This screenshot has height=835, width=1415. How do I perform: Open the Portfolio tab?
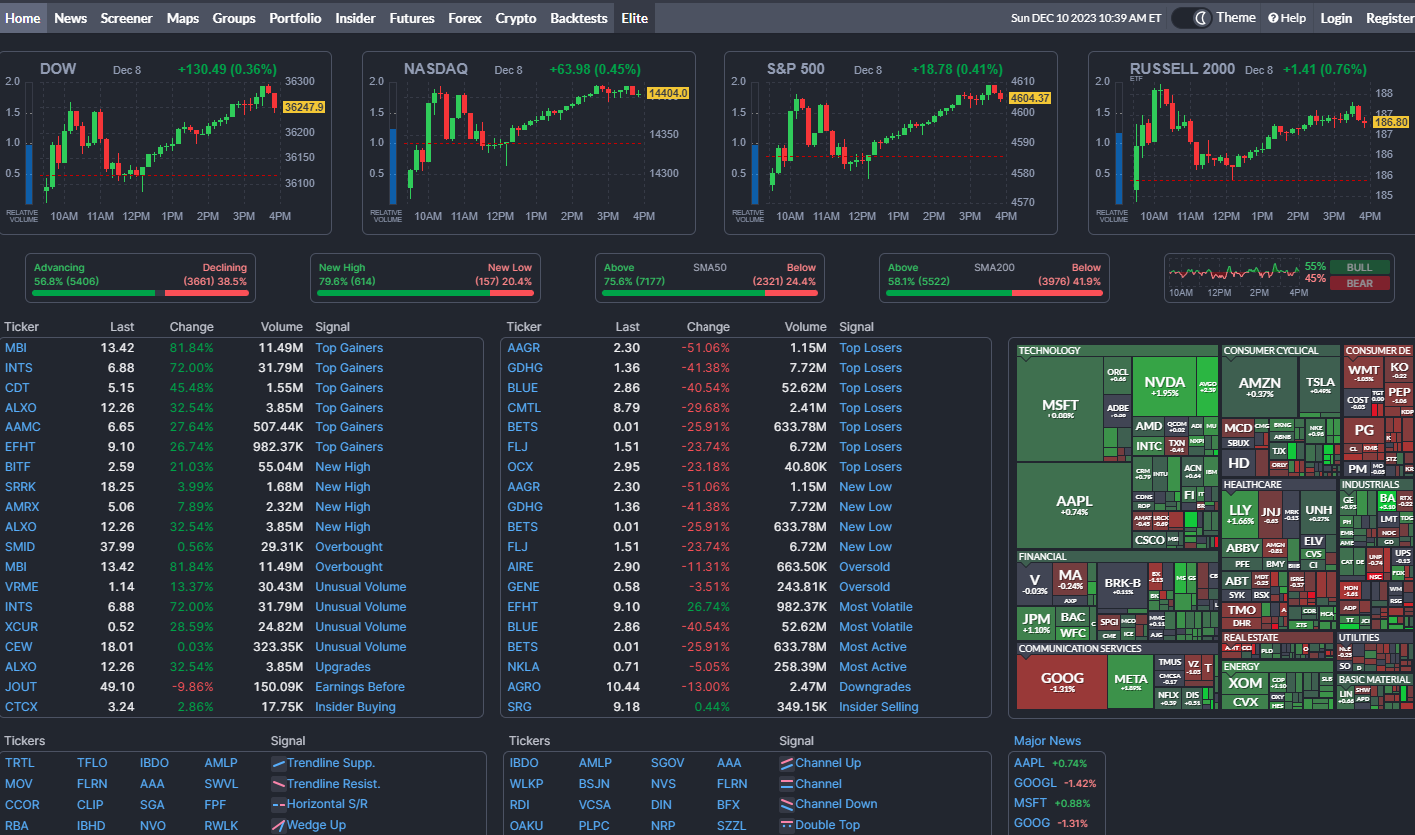point(295,18)
